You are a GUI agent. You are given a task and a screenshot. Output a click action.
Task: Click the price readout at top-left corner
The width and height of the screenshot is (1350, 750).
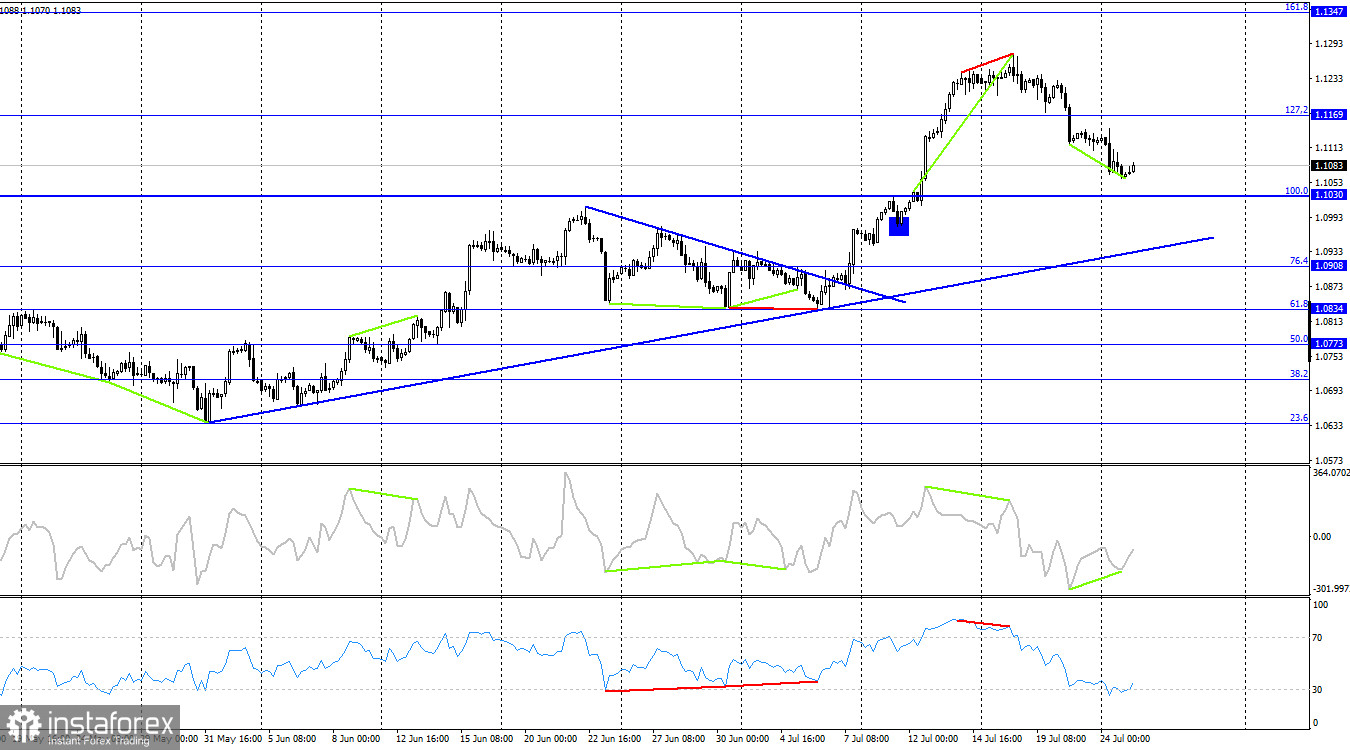point(41,10)
